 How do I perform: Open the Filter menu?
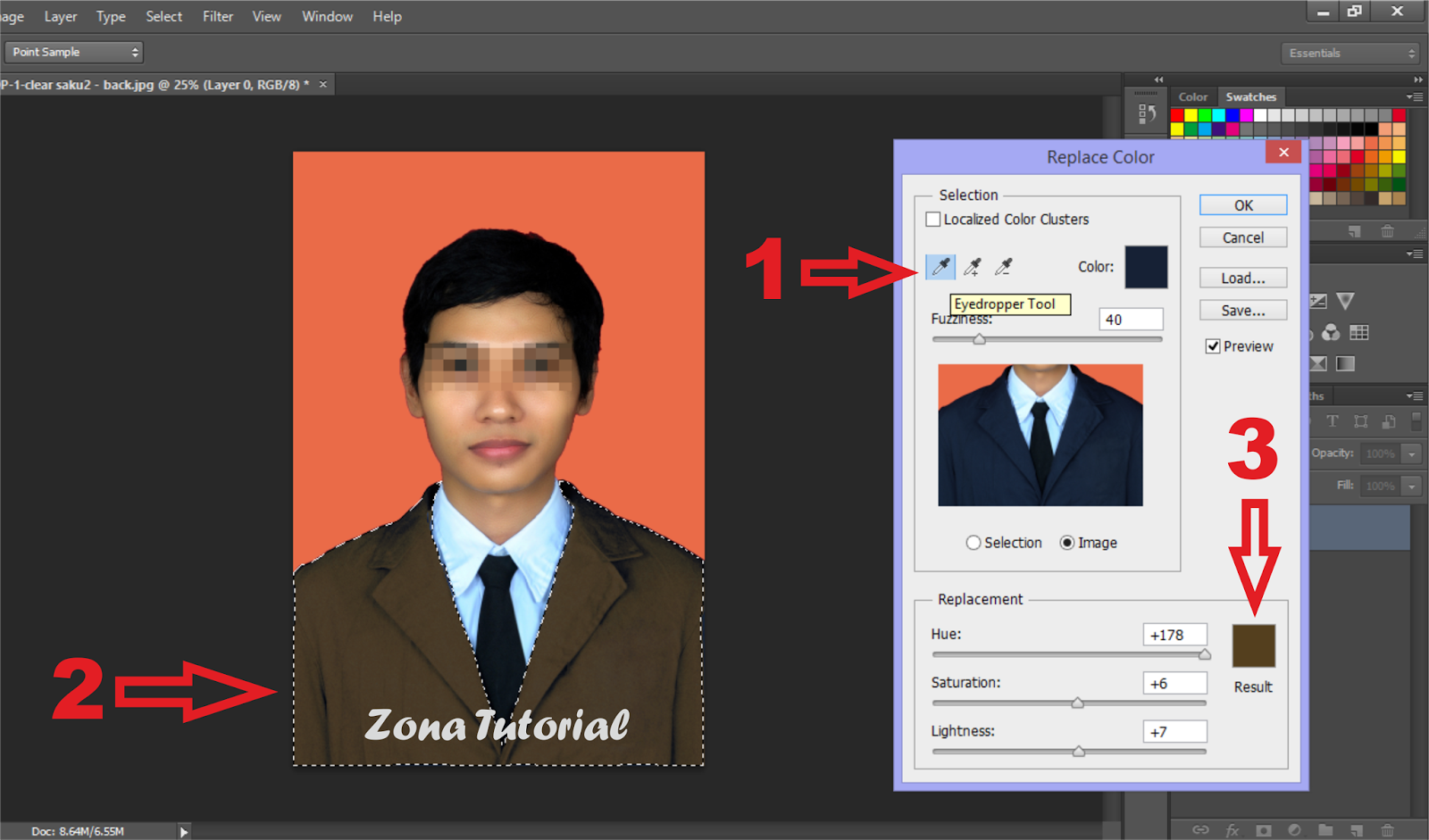(218, 16)
